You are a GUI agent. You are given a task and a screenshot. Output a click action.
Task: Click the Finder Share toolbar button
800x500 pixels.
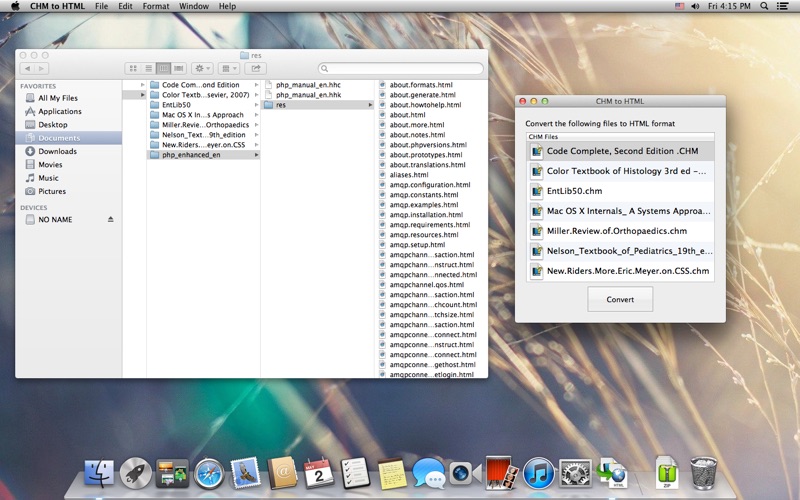[x=256, y=68]
